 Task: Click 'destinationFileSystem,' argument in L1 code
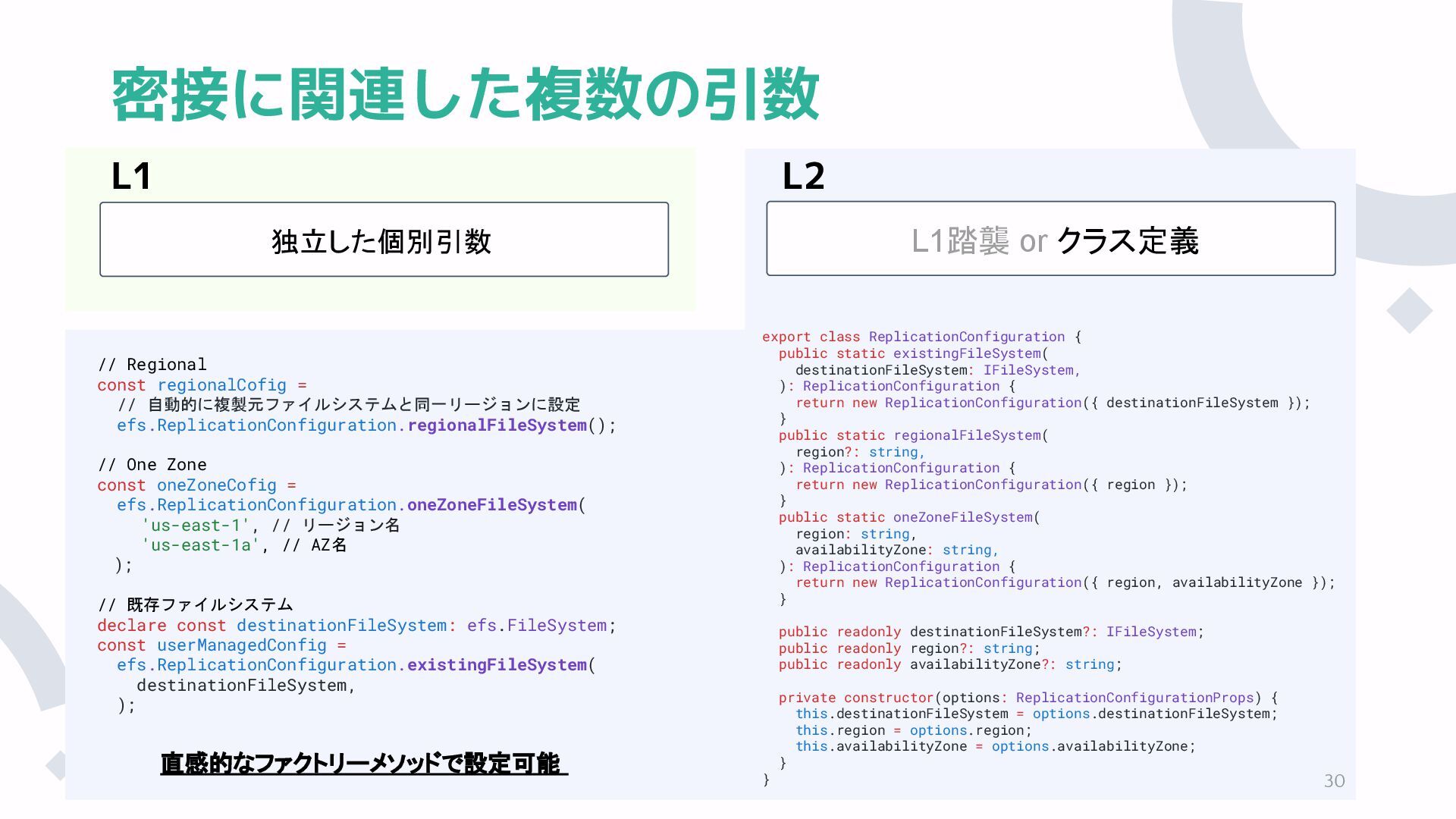click(246, 686)
